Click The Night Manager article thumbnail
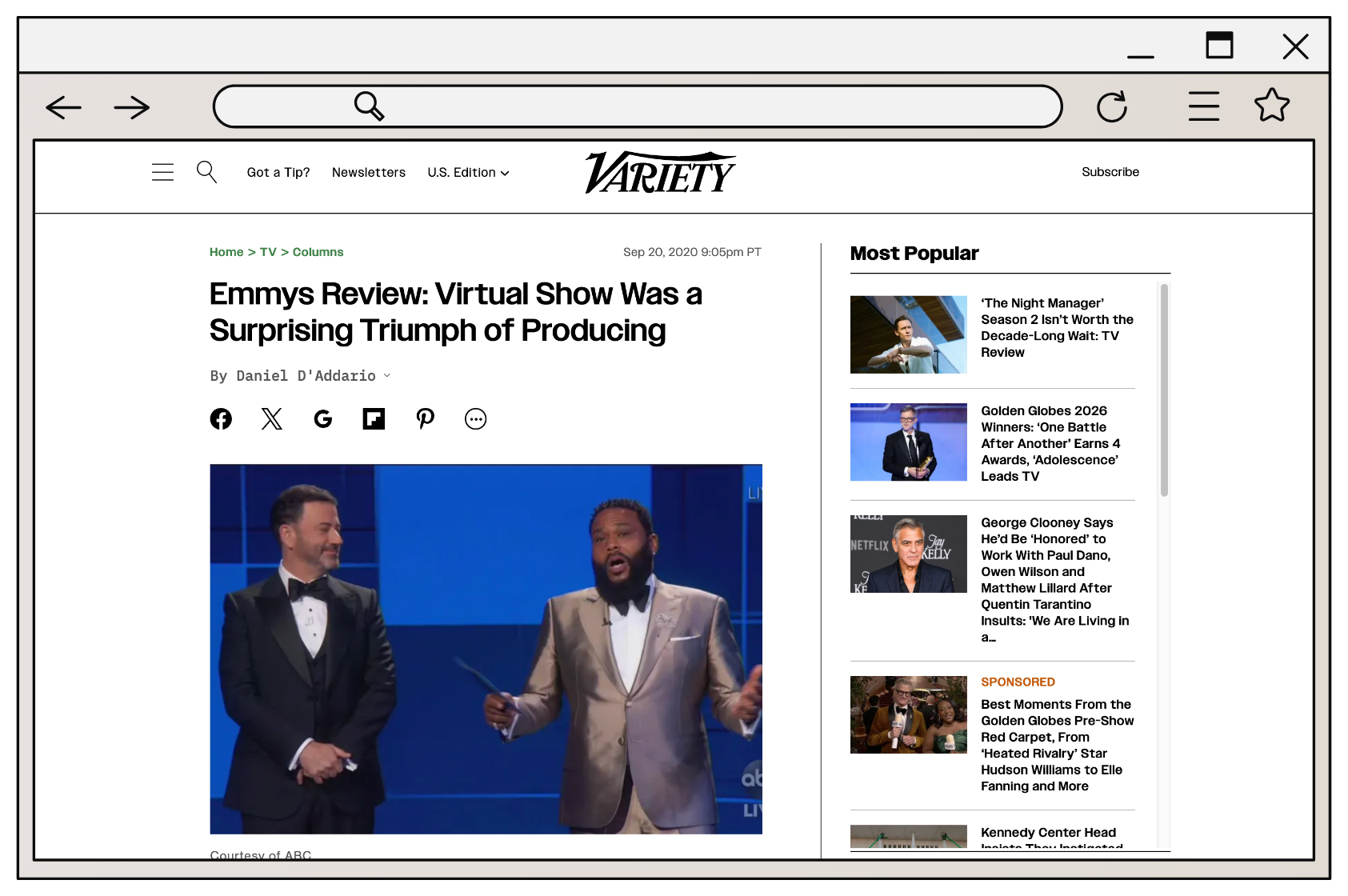Image resolution: width=1348 pixels, height=896 pixels. pyautogui.click(x=909, y=334)
